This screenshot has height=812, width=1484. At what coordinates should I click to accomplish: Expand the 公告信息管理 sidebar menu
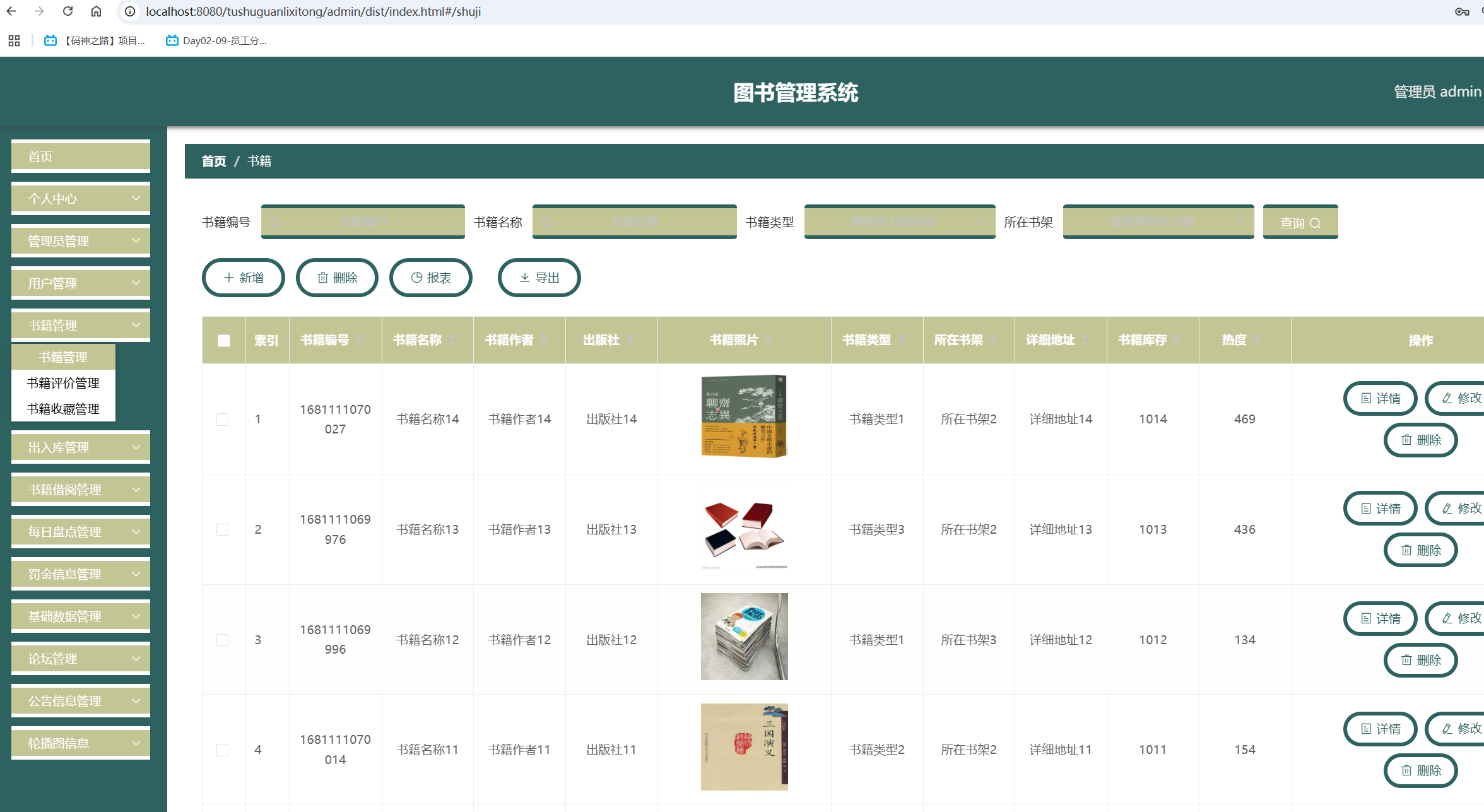click(x=81, y=700)
